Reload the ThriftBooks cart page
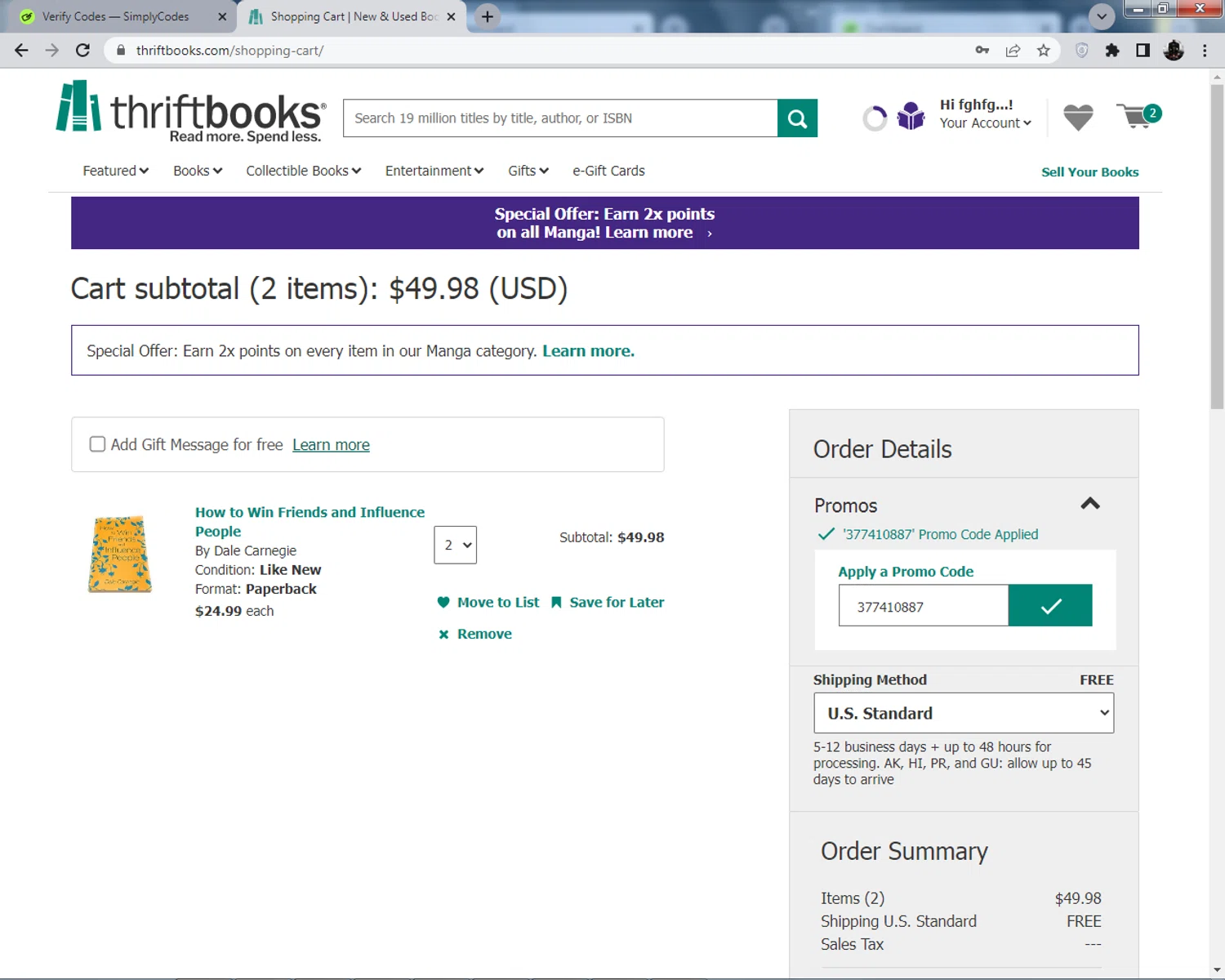1225x980 pixels. pos(82,51)
